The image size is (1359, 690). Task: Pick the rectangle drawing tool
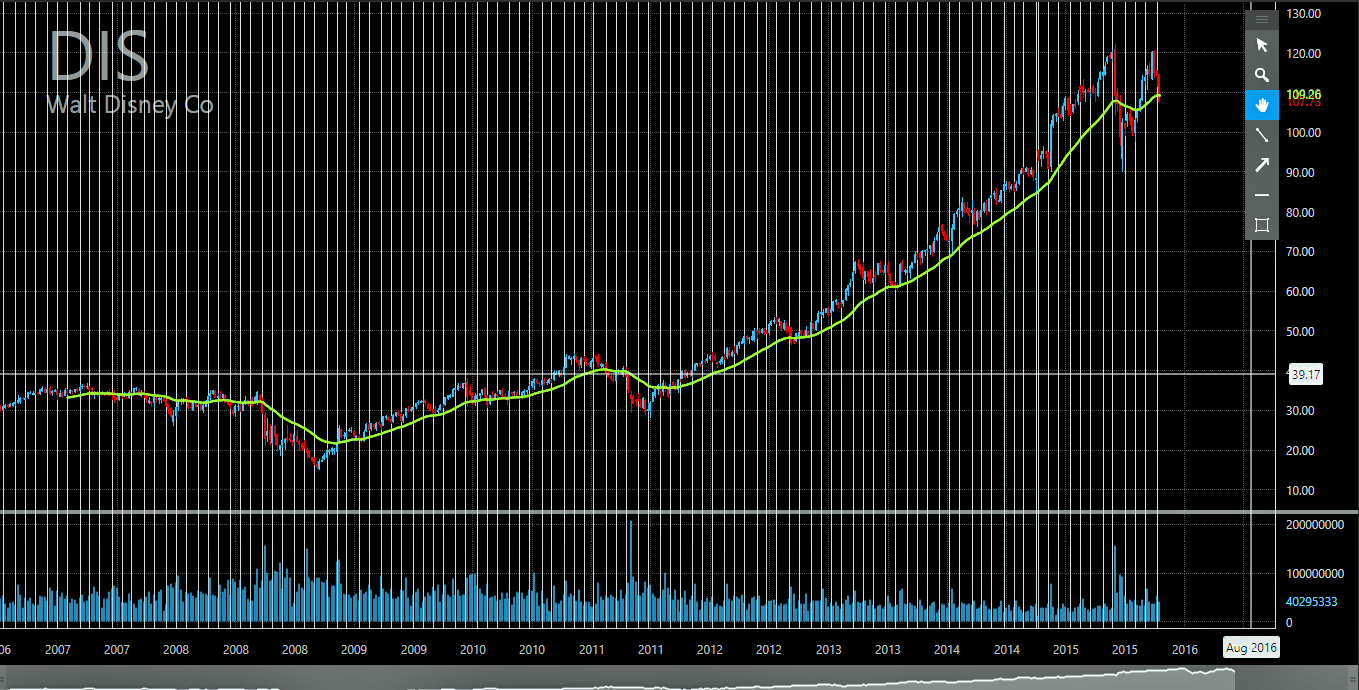click(1262, 225)
